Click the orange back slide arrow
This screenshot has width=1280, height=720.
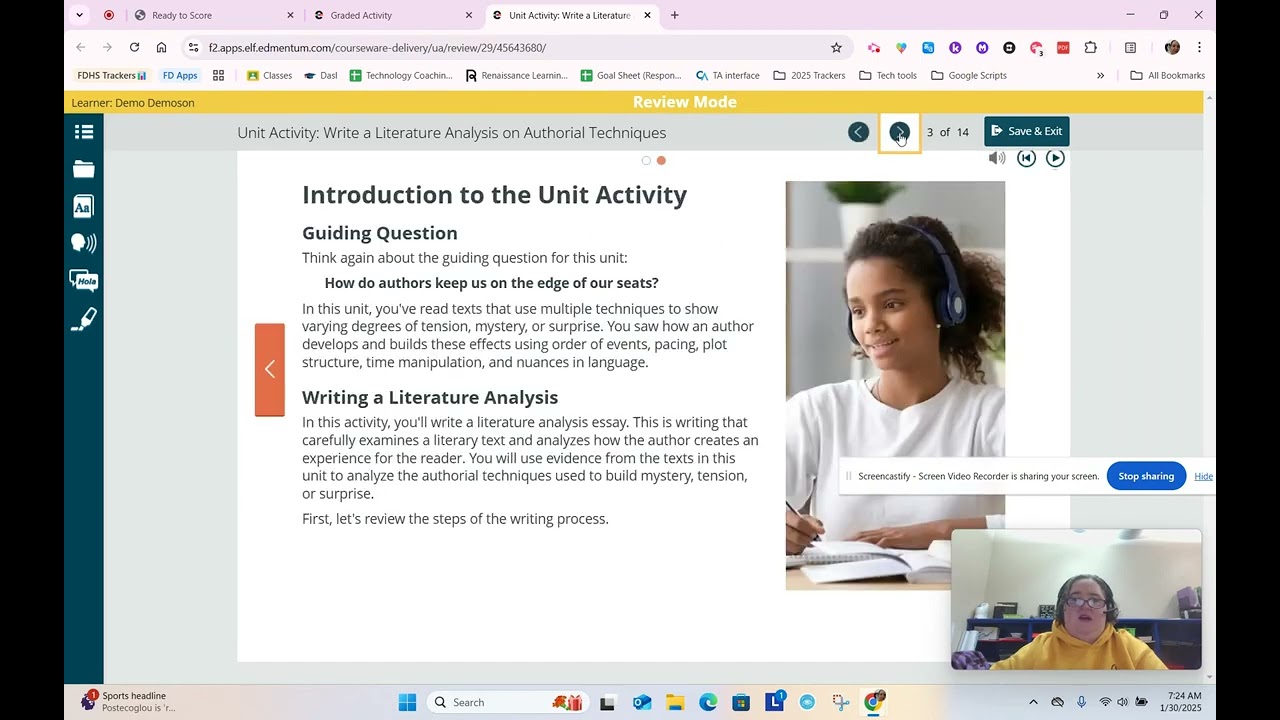[x=270, y=369]
